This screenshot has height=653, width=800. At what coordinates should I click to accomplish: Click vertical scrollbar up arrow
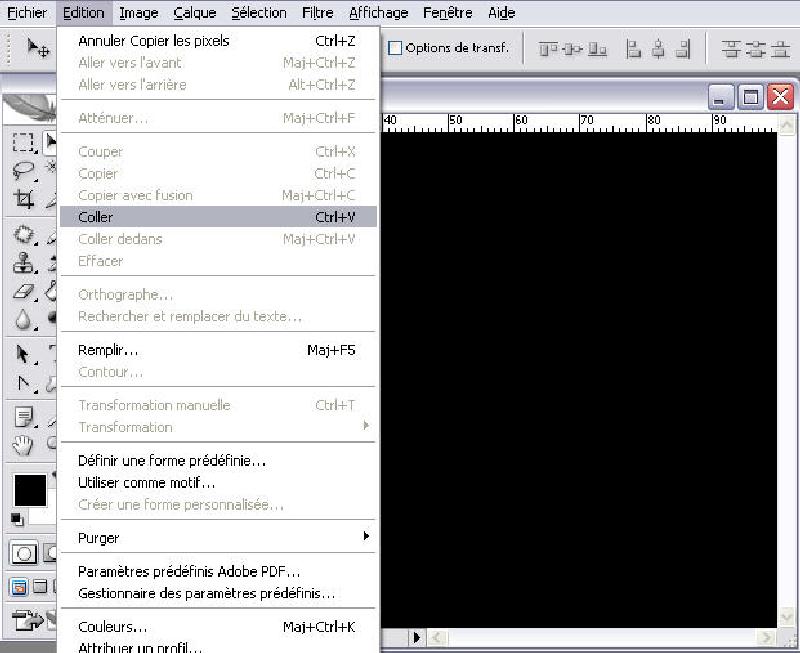786,124
